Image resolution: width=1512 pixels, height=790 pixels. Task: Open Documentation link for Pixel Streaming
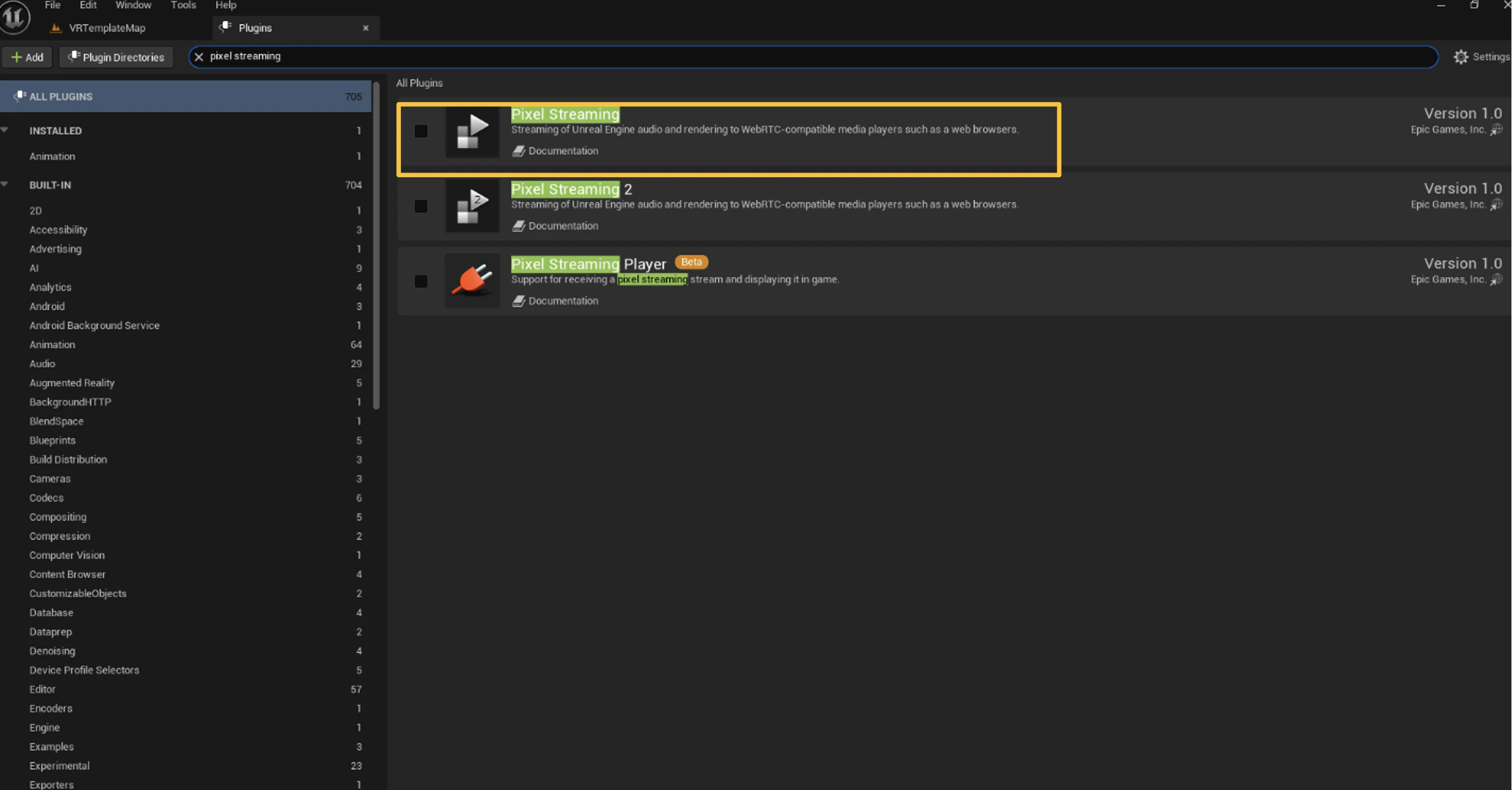pos(563,151)
